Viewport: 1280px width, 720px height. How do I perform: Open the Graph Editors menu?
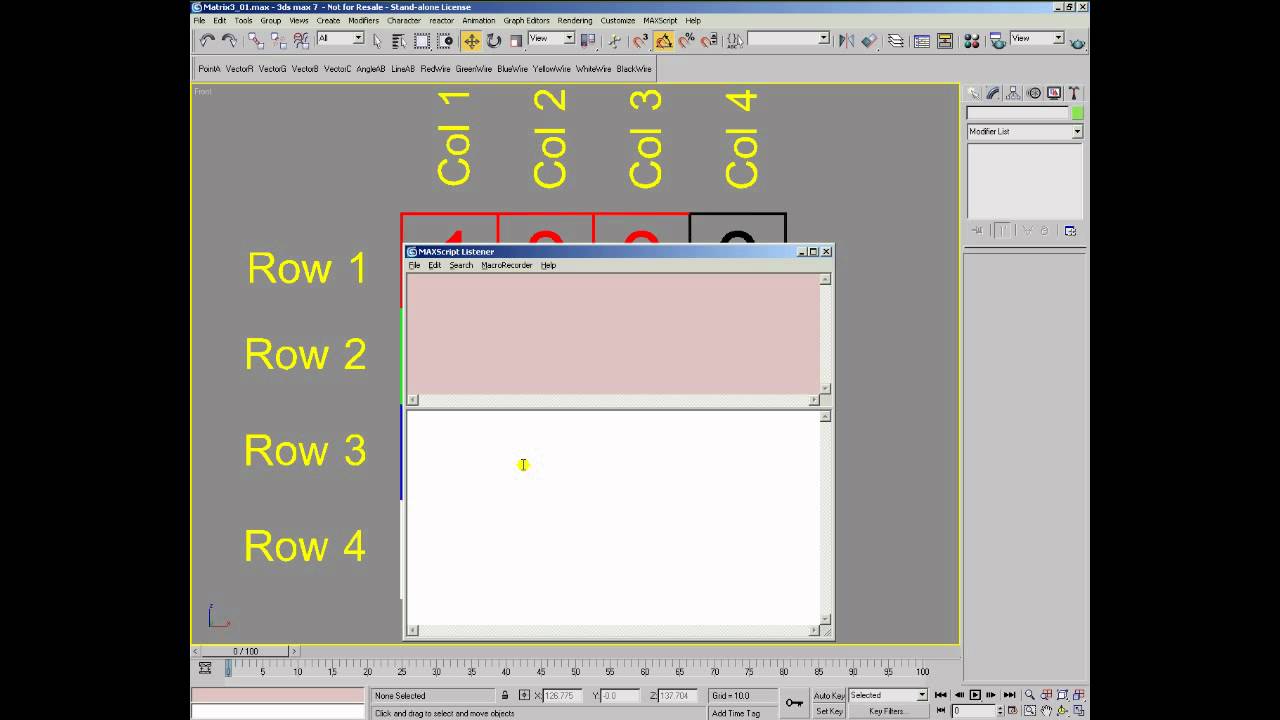(x=526, y=21)
